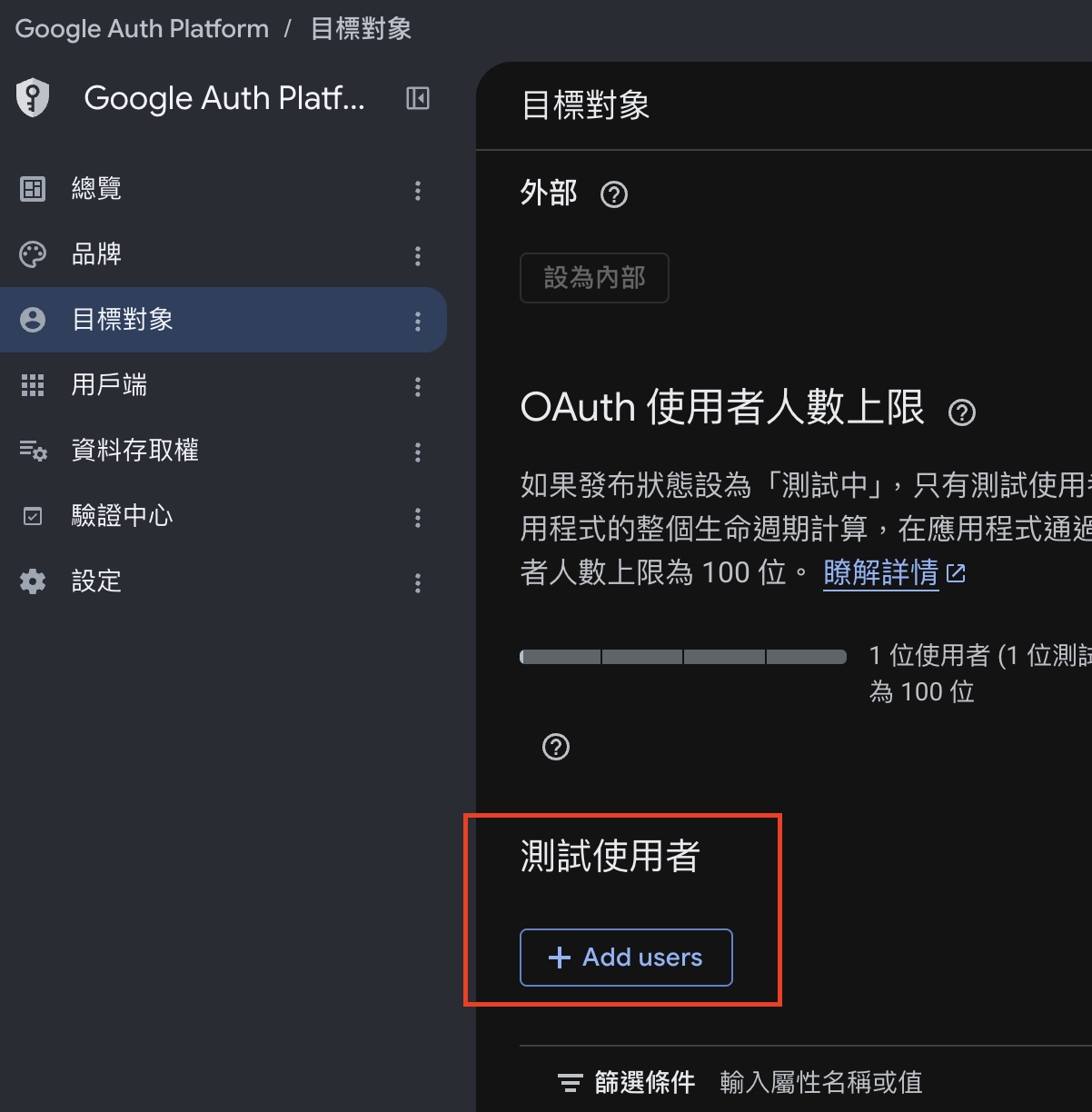
Task: Open more options for 設定
Action: [x=418, y=582]
